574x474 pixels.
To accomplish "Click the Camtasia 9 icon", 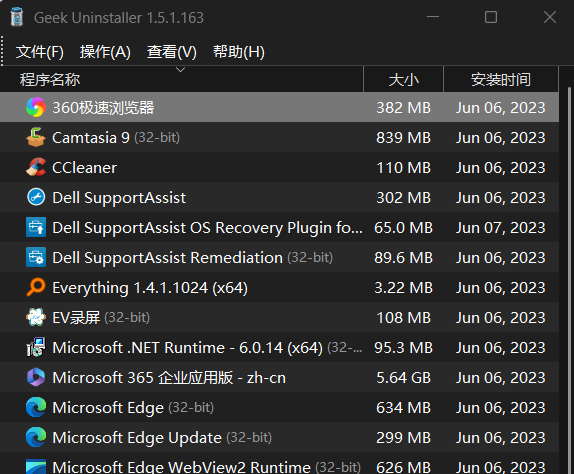I will (36, 137).
